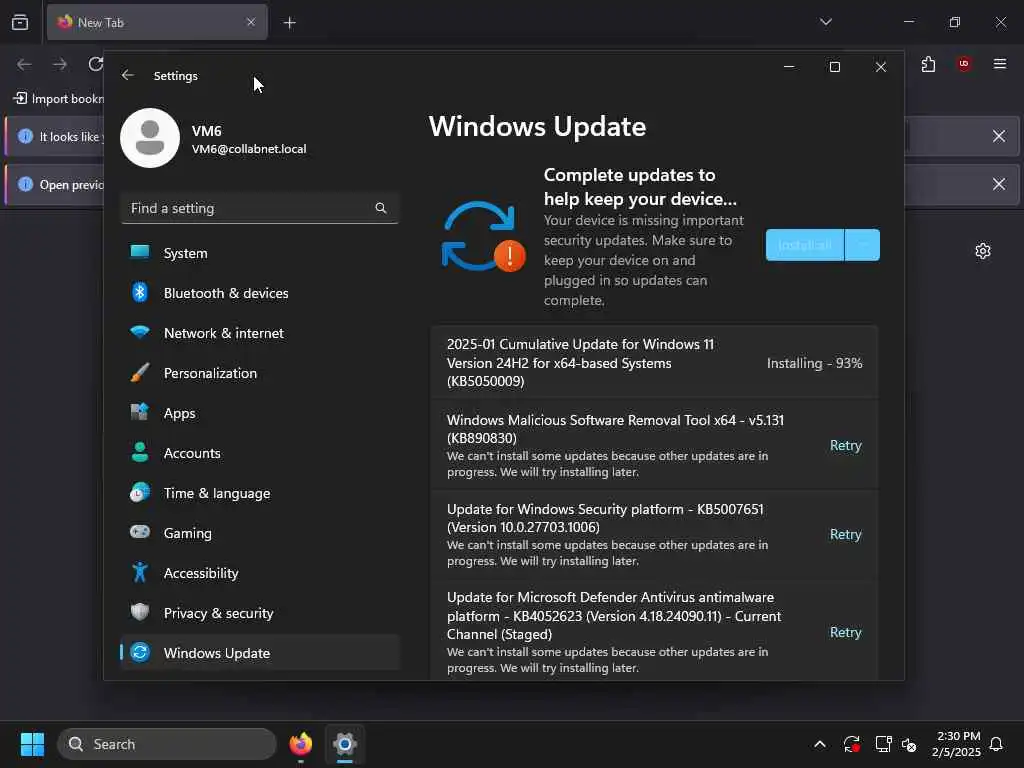The image size is (1024, 768).
Task: Close the New Tab tab in Firefox
Action: coord(251,22)
